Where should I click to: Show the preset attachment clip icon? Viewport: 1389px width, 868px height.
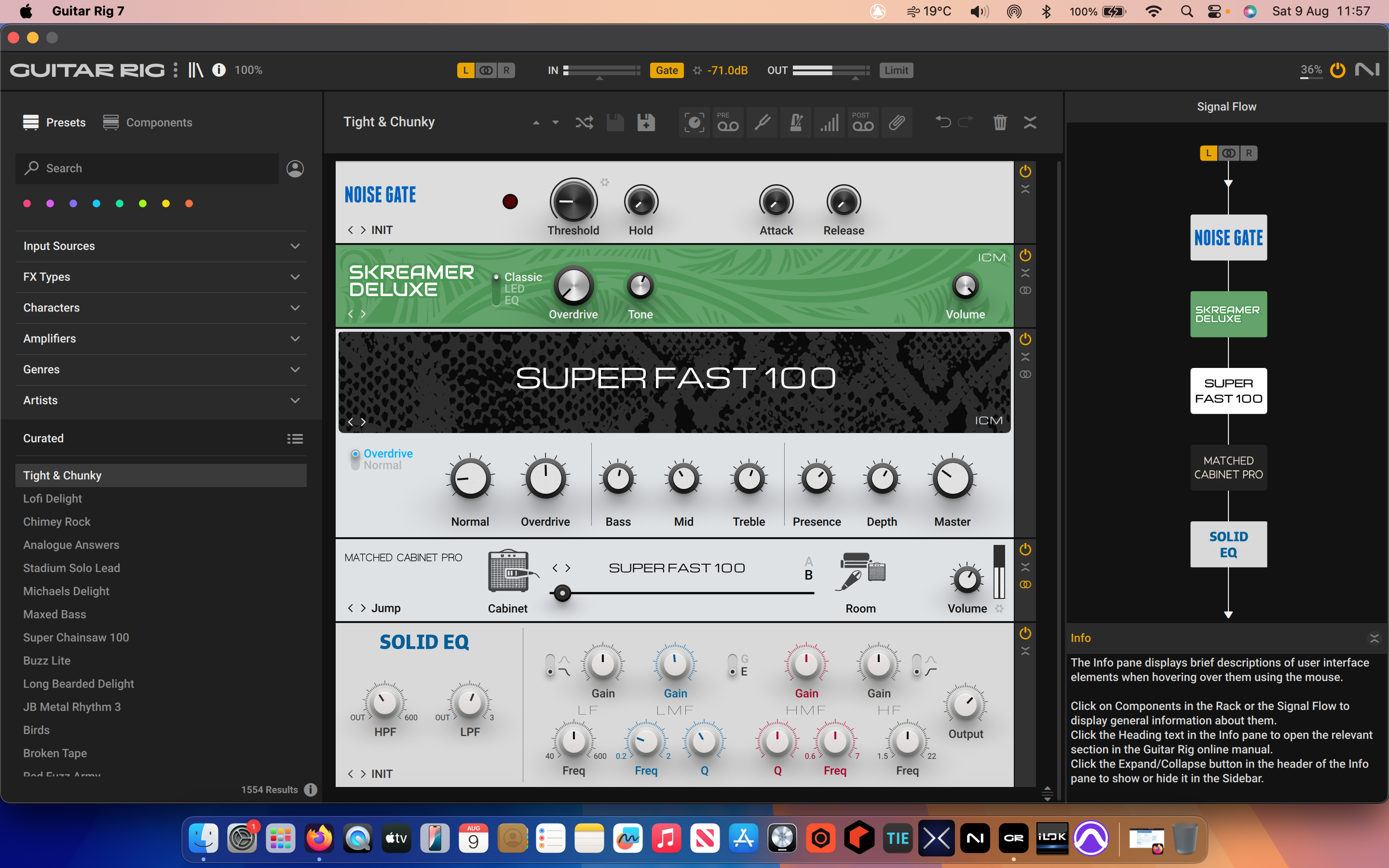click(897, 122)
